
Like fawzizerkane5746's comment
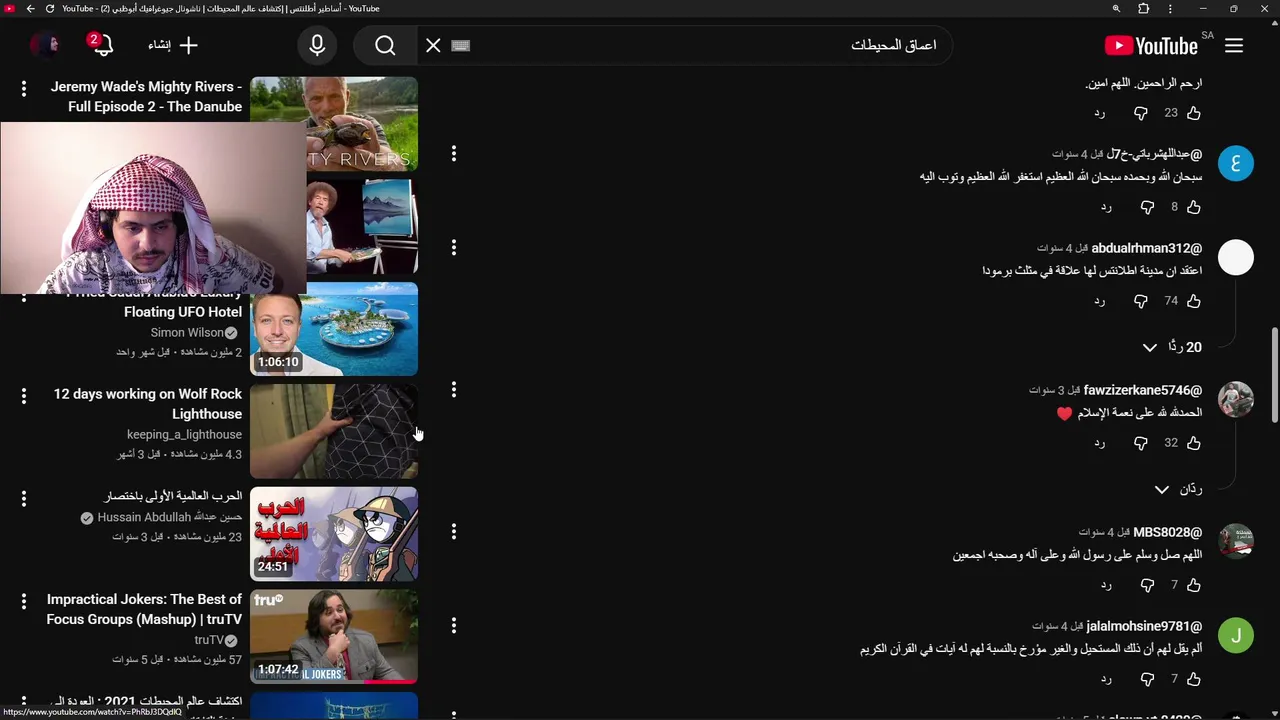[1193, 443]
